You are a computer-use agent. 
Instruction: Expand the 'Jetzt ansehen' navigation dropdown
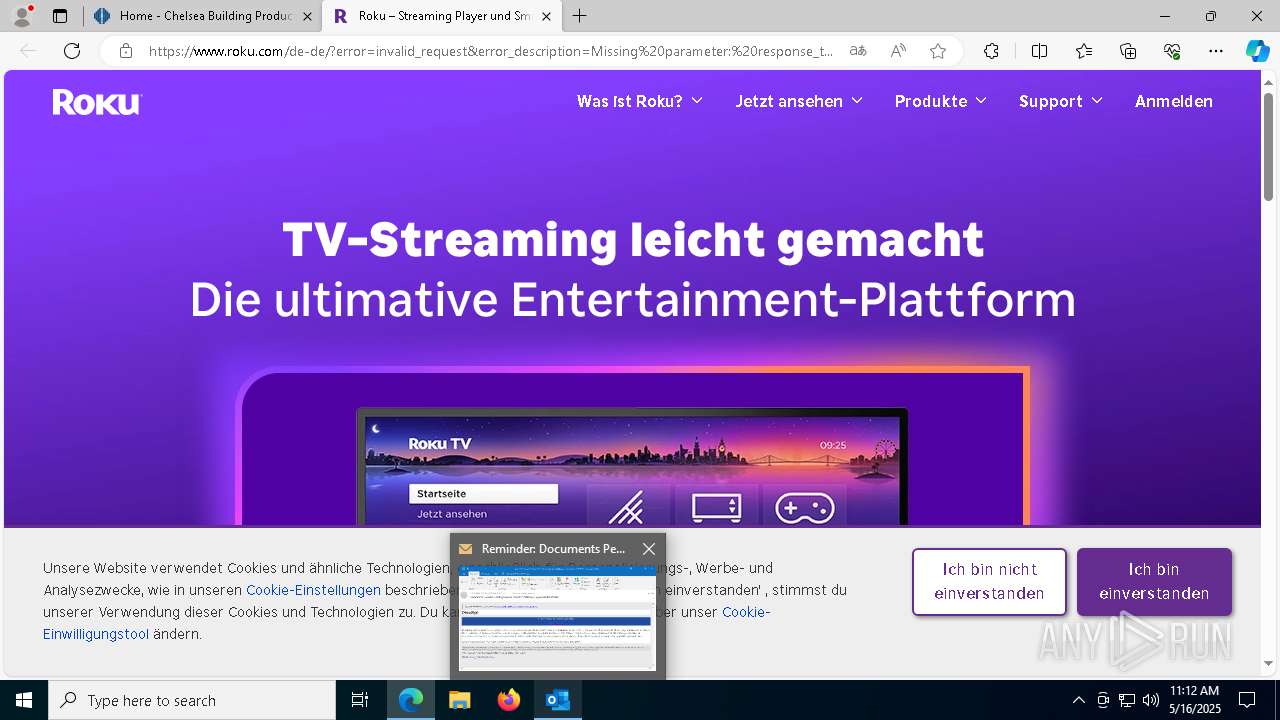(799, 101)
